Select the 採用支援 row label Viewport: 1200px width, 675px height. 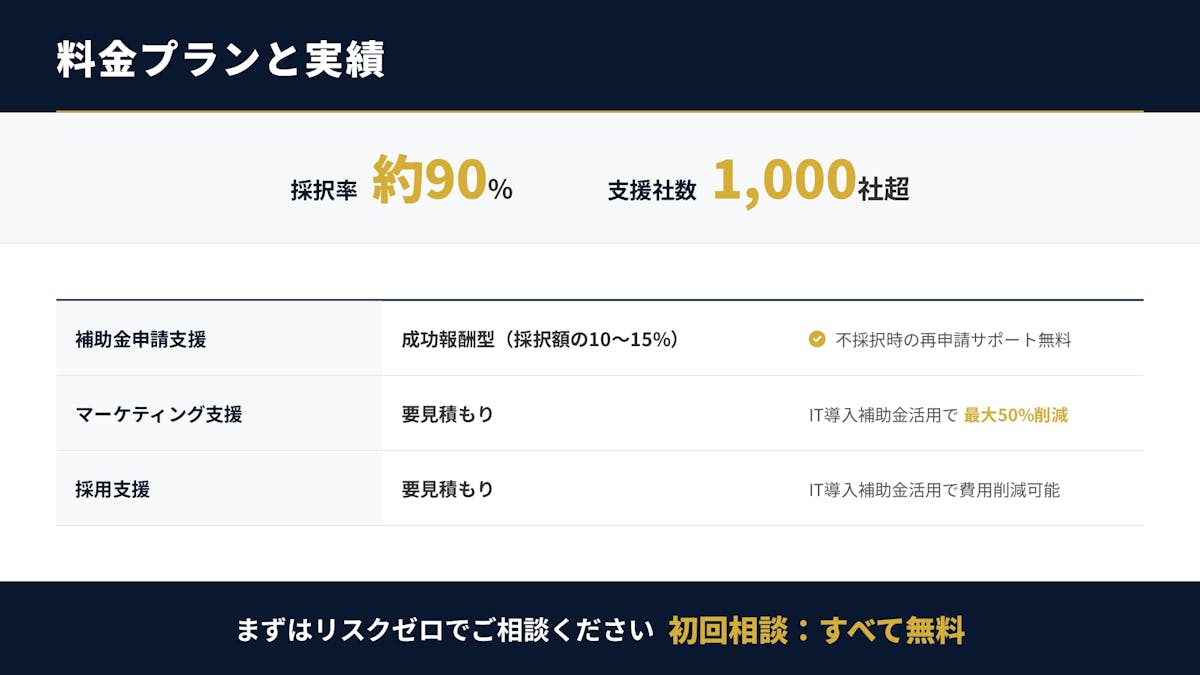[x=113, y=490]
